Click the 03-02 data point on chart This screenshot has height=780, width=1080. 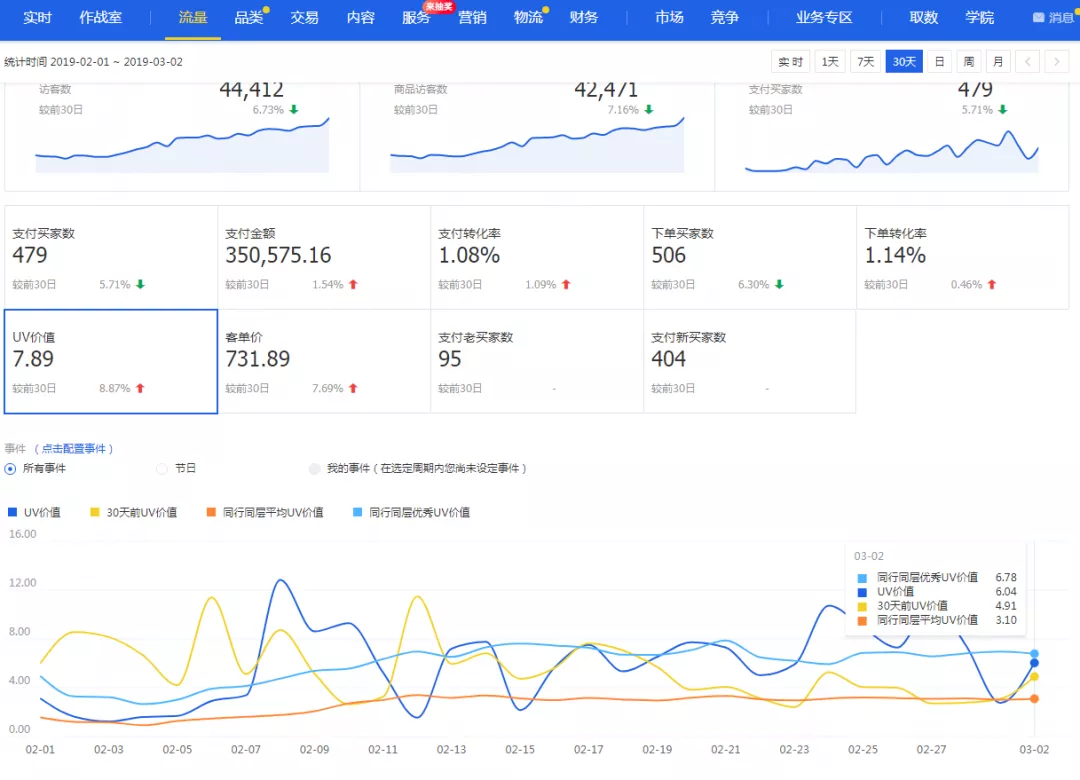1034,662
